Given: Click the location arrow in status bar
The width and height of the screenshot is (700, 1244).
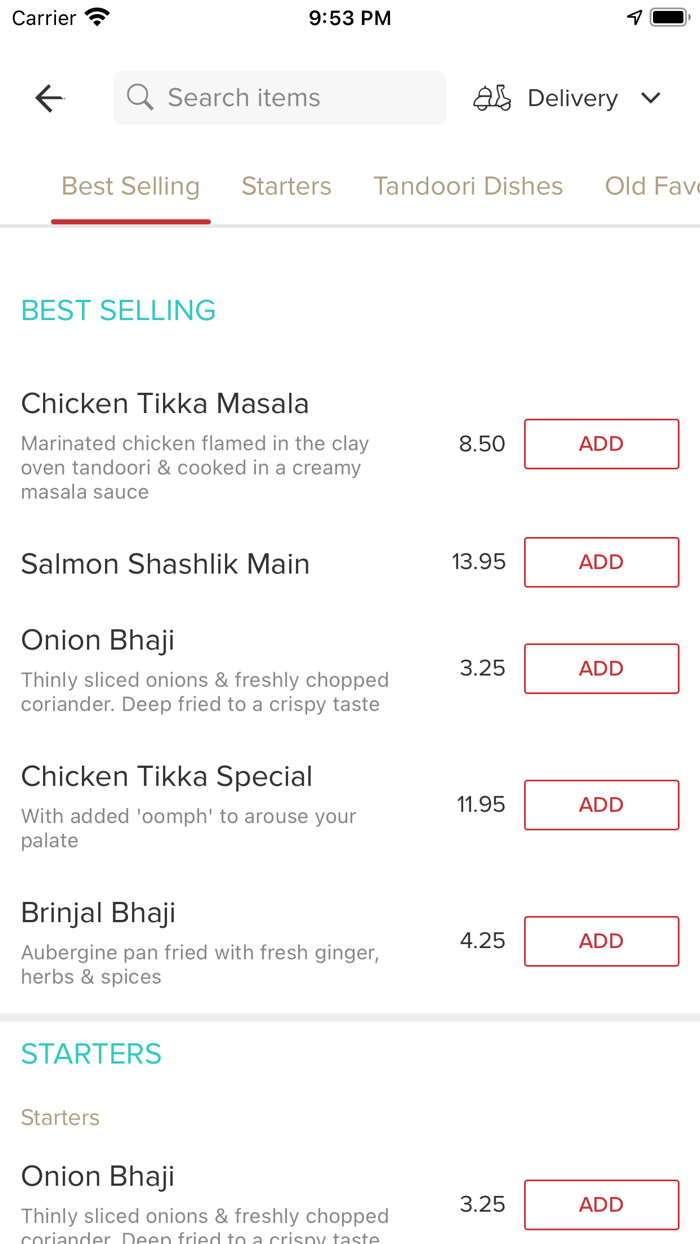Looking at the screenshot, I should pos(634,16).
